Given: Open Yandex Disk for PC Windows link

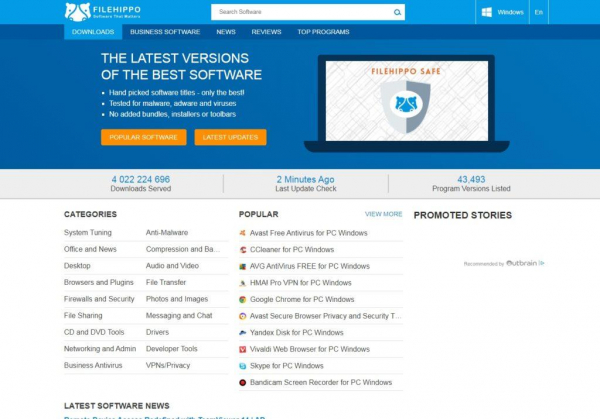Looking at the screenshot, I should tap(297, 333).
